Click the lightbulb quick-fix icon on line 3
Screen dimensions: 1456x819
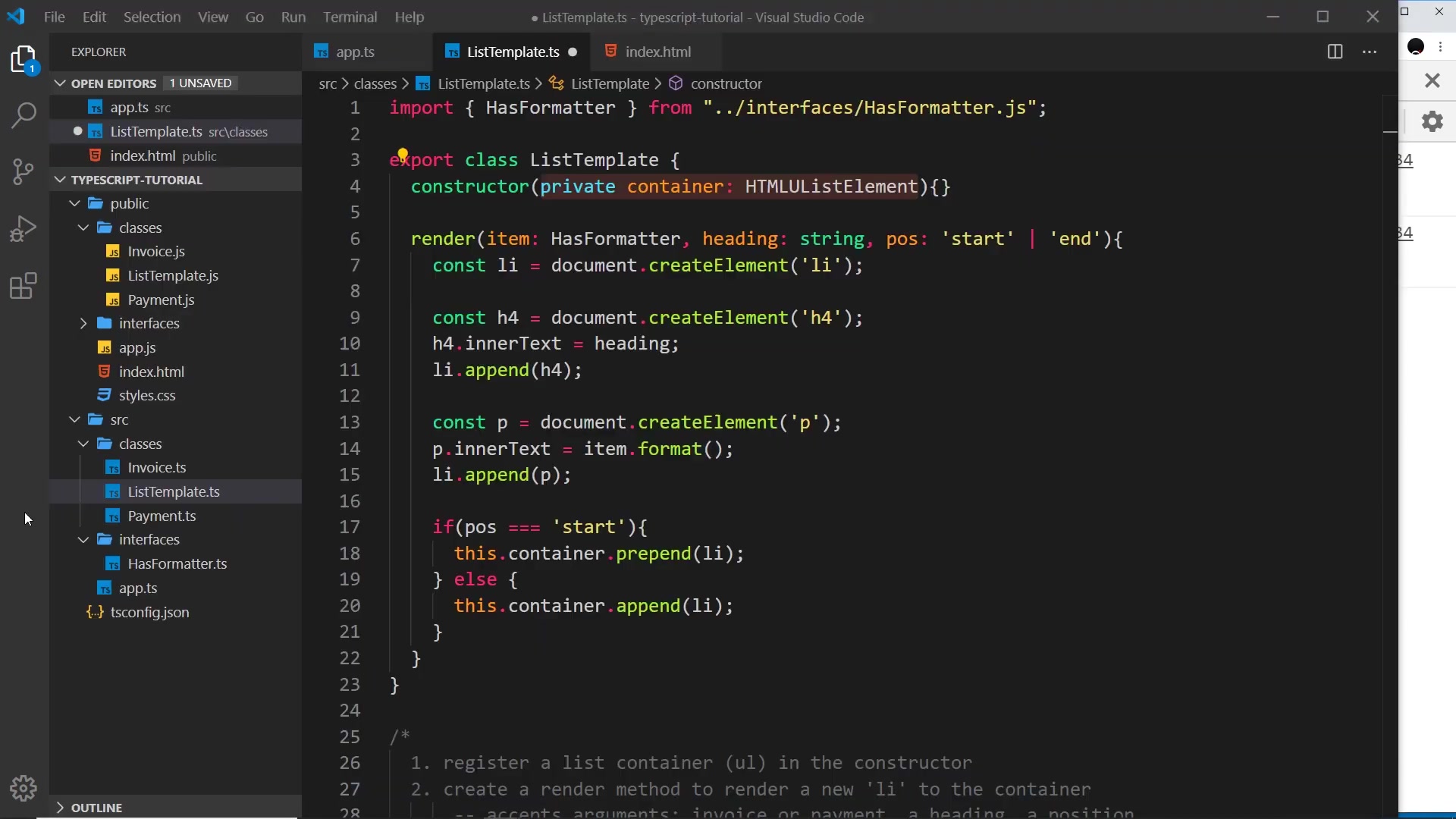click(403, 154)
